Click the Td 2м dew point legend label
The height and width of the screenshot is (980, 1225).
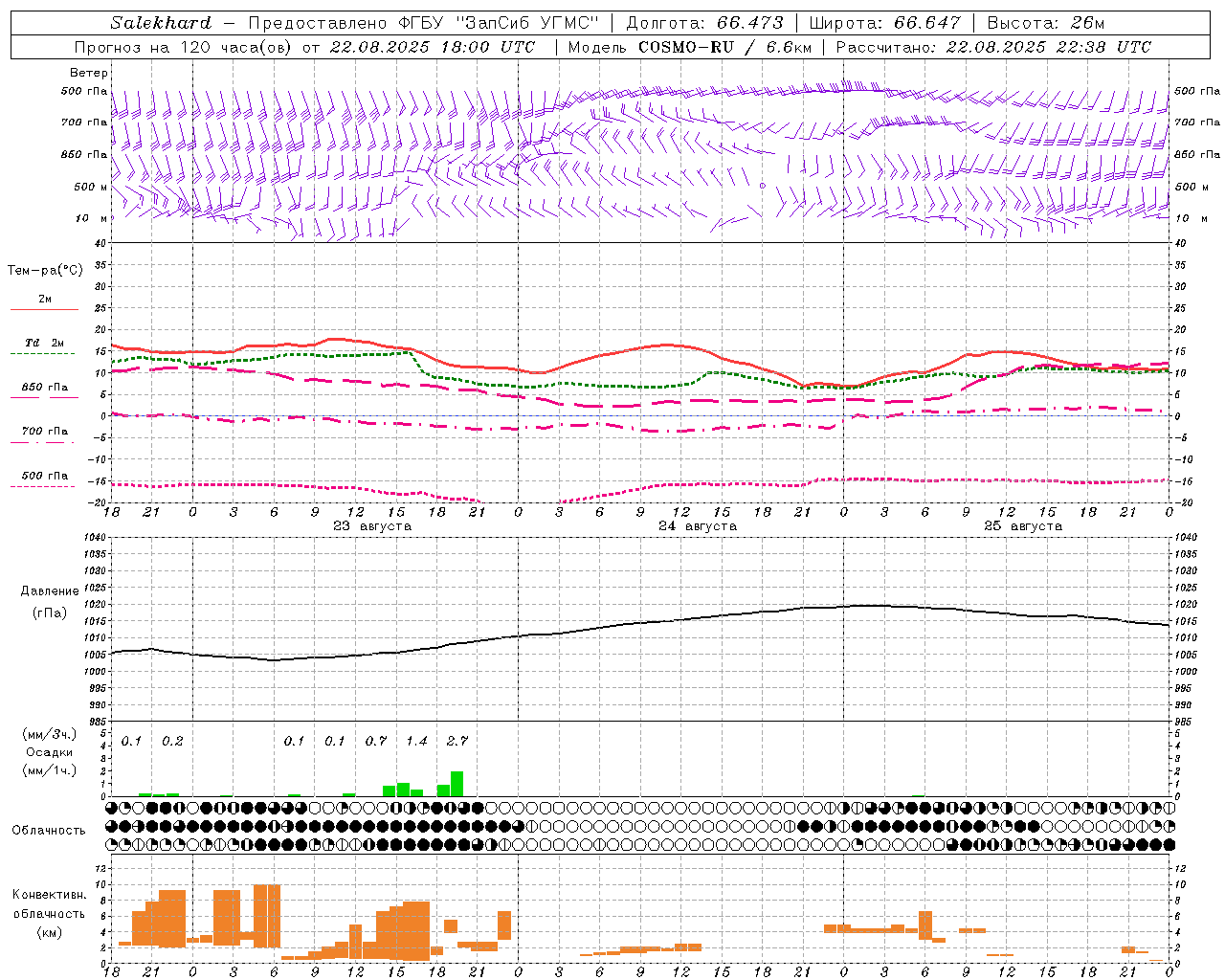click(45, 343)
